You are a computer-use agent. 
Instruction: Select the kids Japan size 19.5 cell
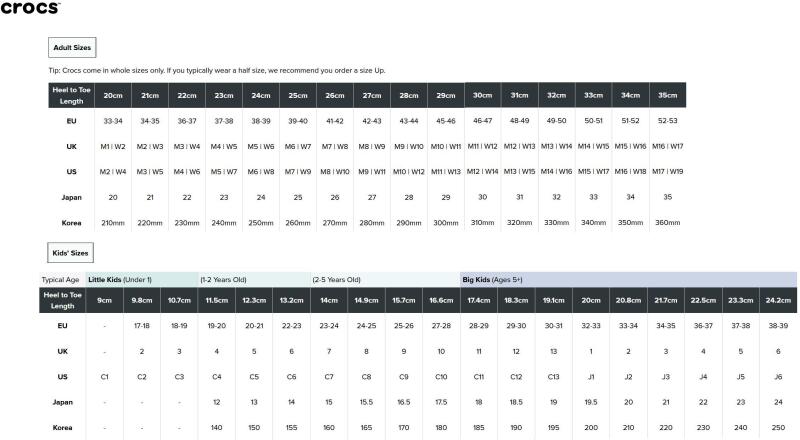pyautogui.click(x=591, y=402)
